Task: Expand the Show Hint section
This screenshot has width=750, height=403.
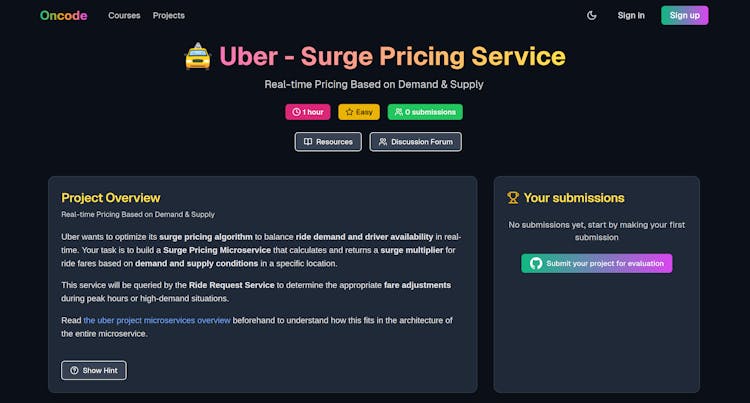Action: coord(94,370)
